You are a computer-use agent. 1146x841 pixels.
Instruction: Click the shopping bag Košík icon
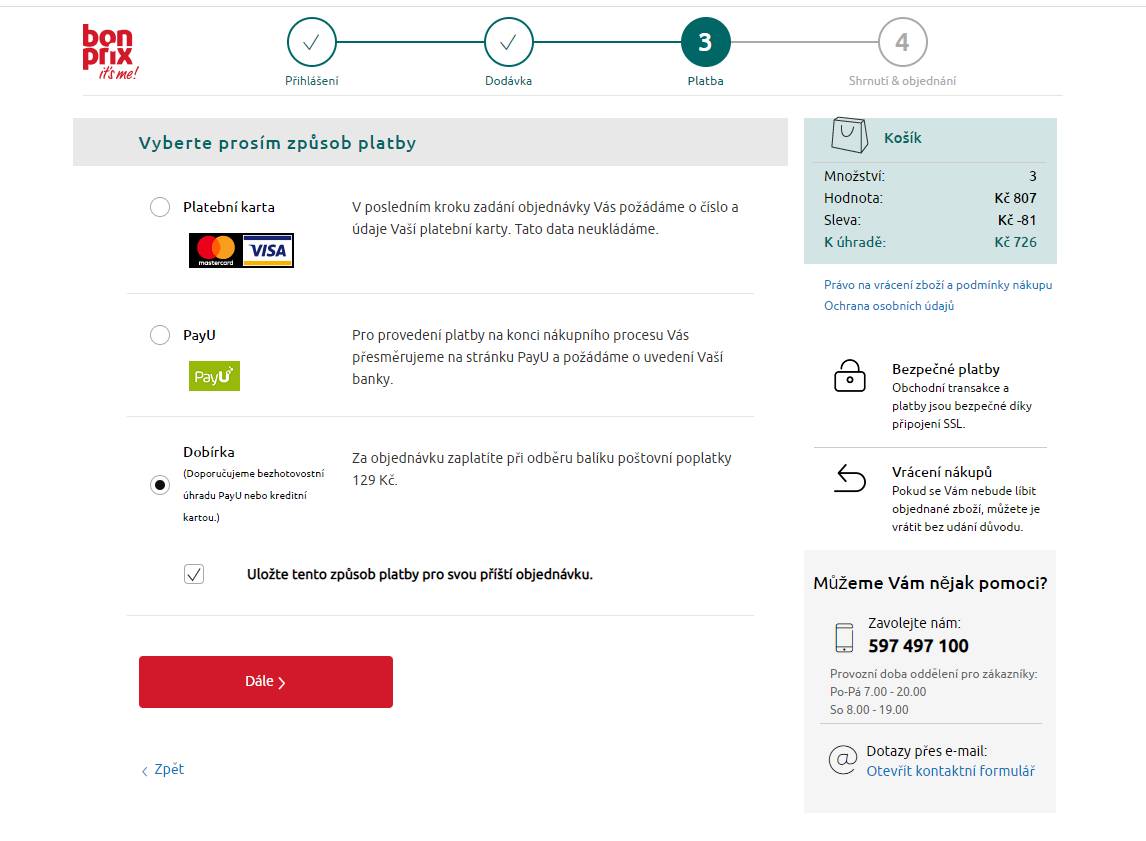[x=849, y=135]
